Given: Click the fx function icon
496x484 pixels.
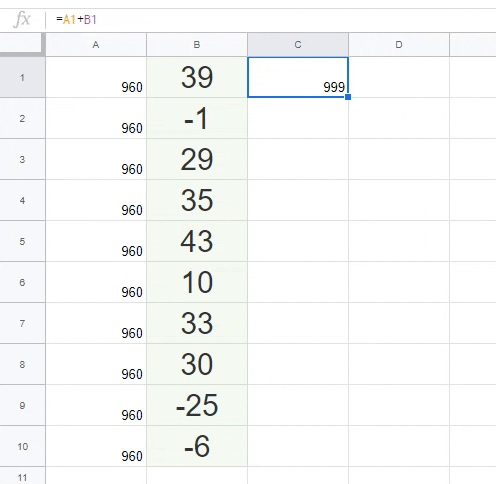Looking at the screenshot, I should [x=22, y=19].
